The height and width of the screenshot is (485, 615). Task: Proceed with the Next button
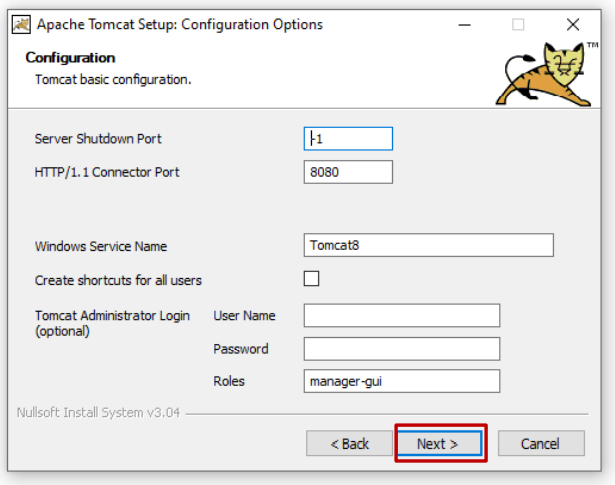pos(440,443)
